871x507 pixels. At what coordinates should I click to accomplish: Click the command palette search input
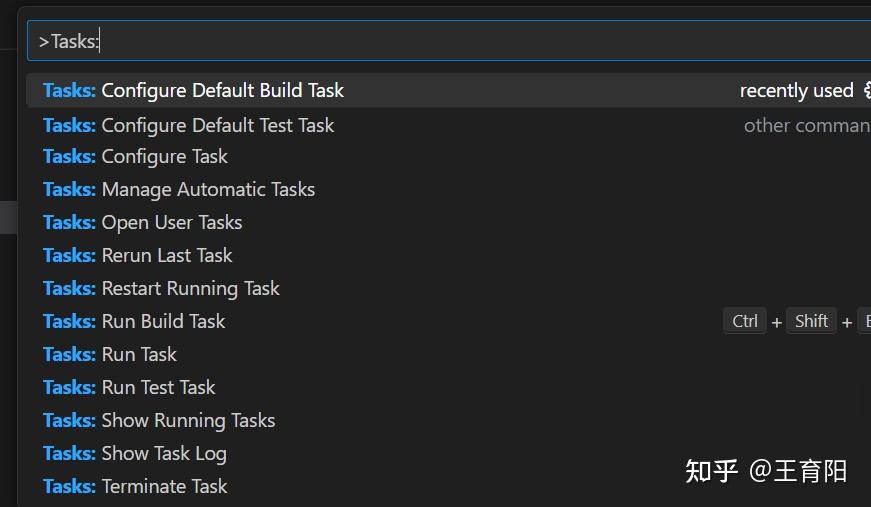tap(450, 41)
